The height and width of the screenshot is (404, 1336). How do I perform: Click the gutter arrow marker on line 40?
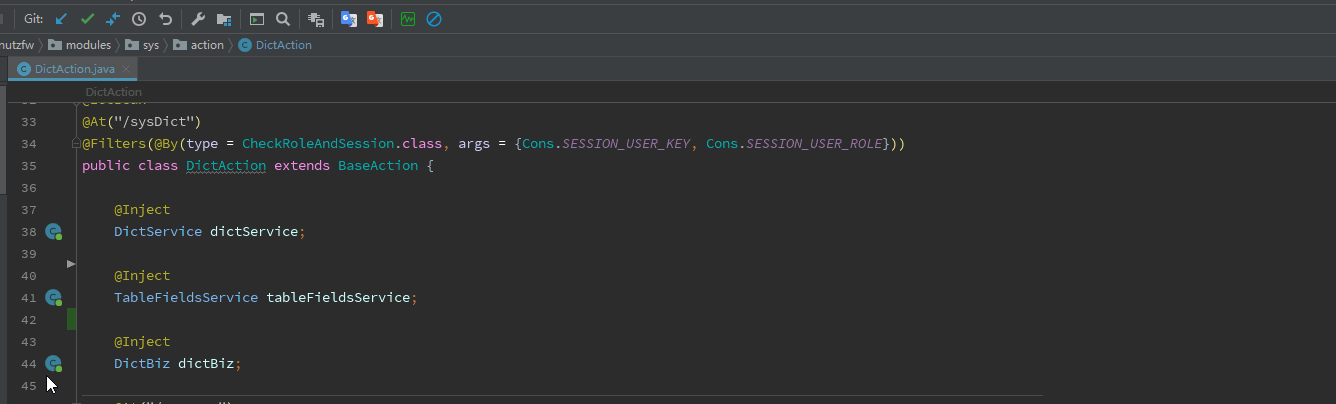tap(71, 264)
